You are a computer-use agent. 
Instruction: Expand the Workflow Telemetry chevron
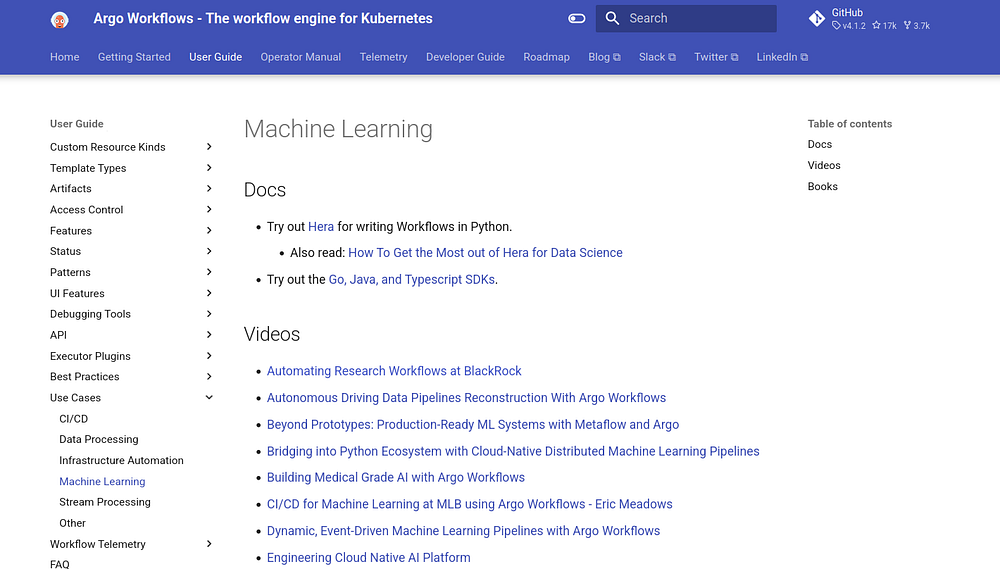(x=209, y=543)
